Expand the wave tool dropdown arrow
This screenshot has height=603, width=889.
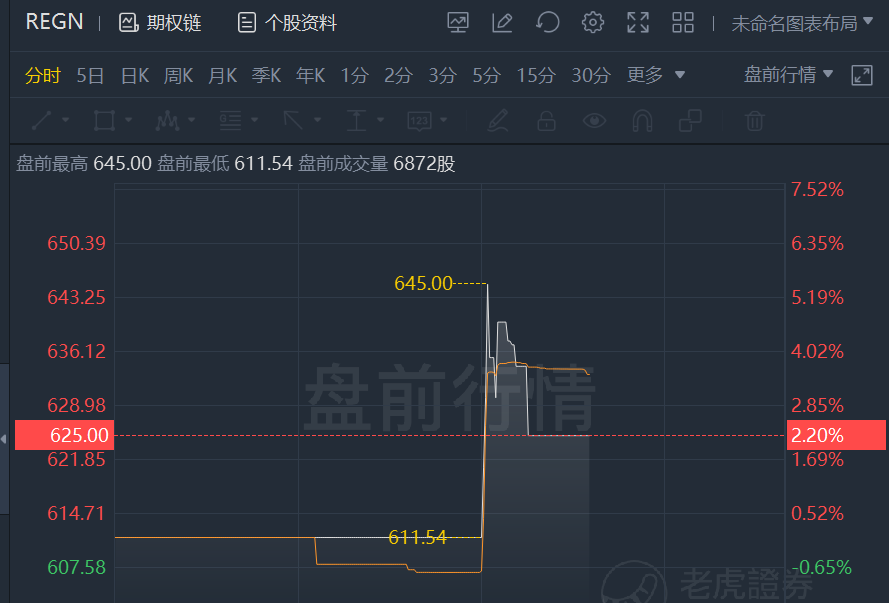pos(191,120)
